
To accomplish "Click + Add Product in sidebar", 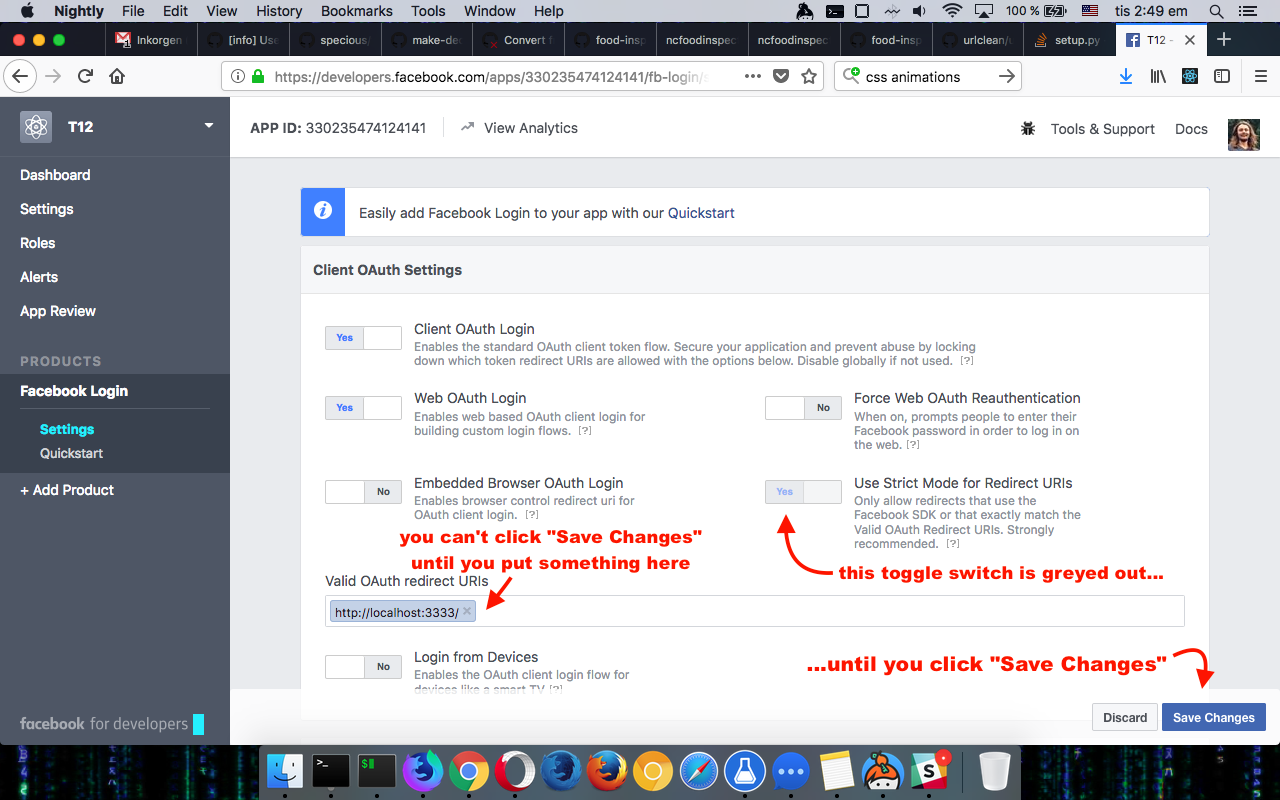I will [x=67, y=490].
